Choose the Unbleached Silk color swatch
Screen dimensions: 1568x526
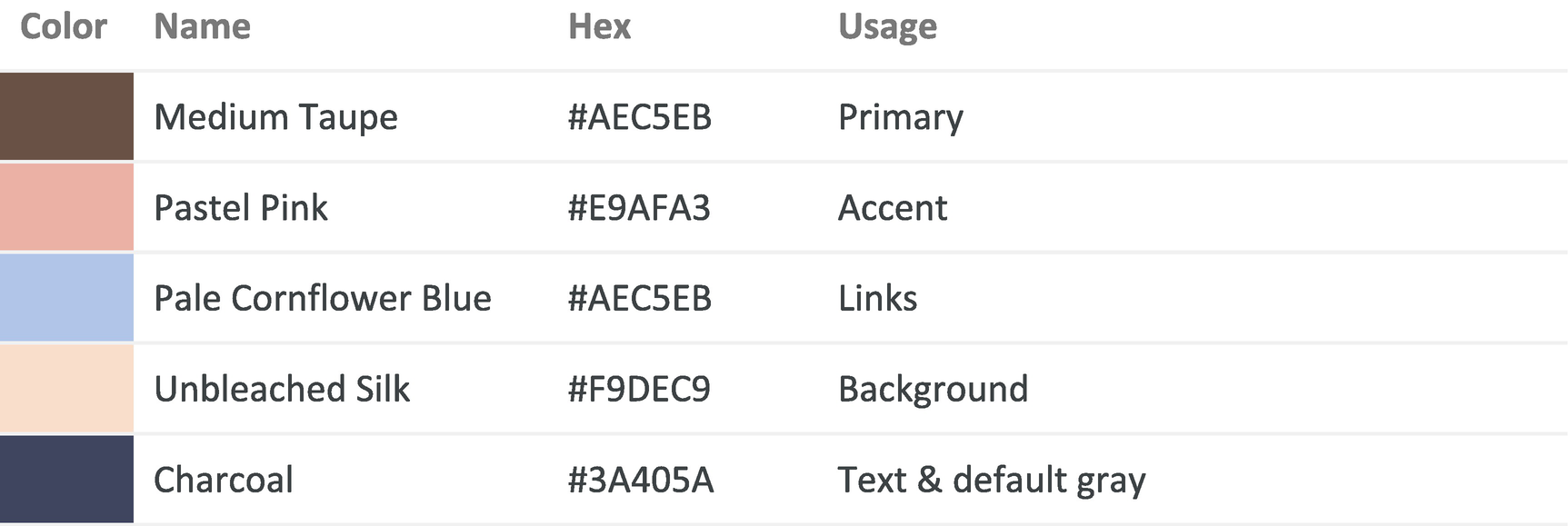[66, 389]
